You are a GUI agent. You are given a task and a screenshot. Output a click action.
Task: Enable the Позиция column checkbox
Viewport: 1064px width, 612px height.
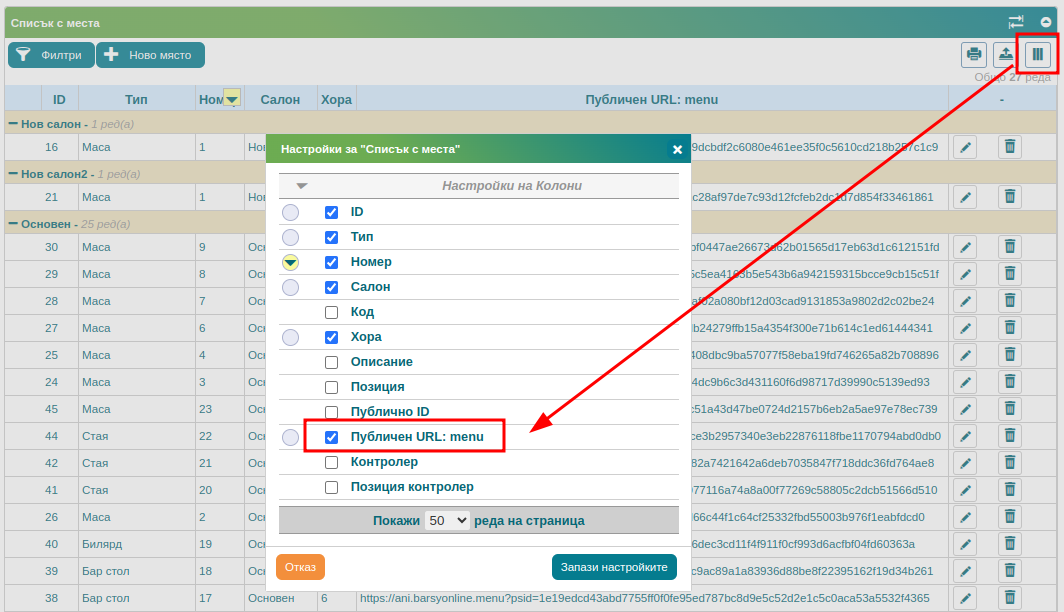(x=331, y=387)
